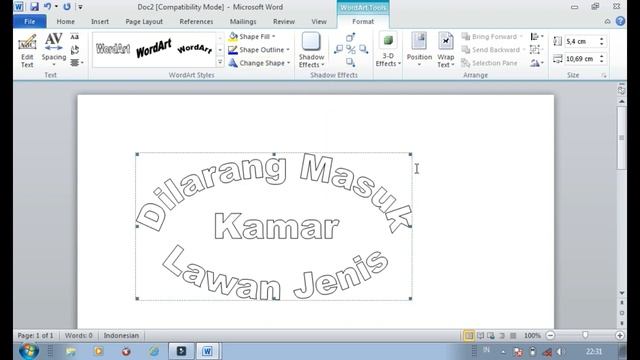Switch to the Insert tab
The width and height of the screenshot is (640, 360).
tap(100, 22)
